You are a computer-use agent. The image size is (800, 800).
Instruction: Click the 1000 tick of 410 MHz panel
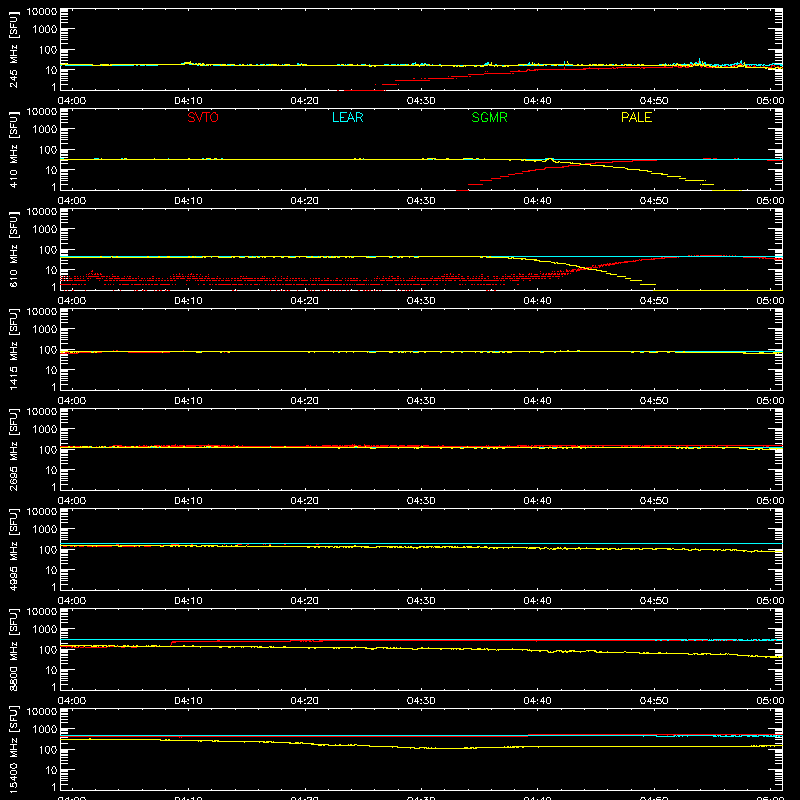(45, 130)
